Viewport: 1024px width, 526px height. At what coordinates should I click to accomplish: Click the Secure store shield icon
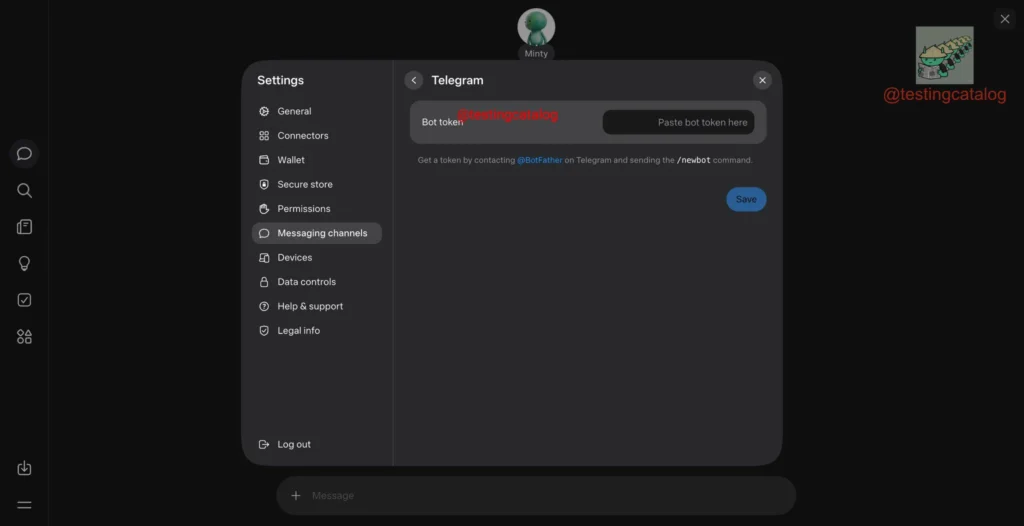264,185
